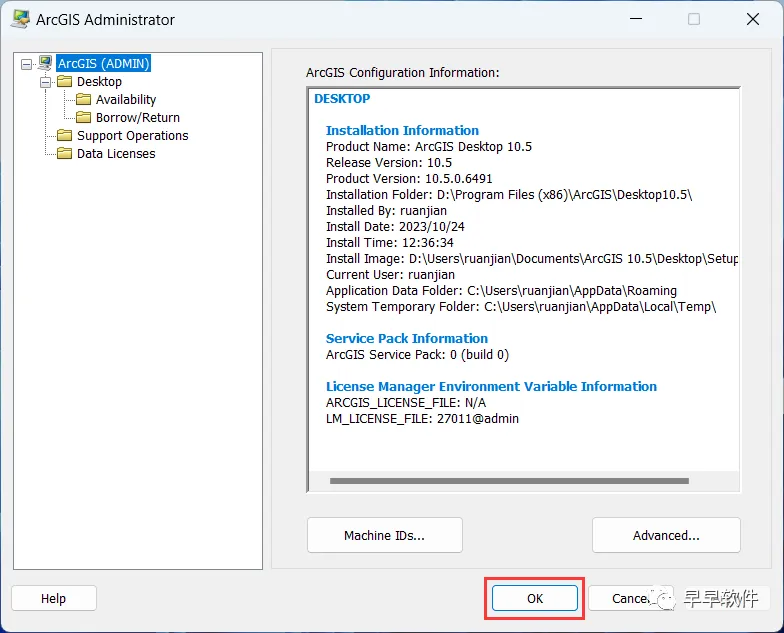Collapse the ArcGIS (ADMIN) root node
Image resolution: width=784 pixels, height=633 pixels.
pos(26,64)
